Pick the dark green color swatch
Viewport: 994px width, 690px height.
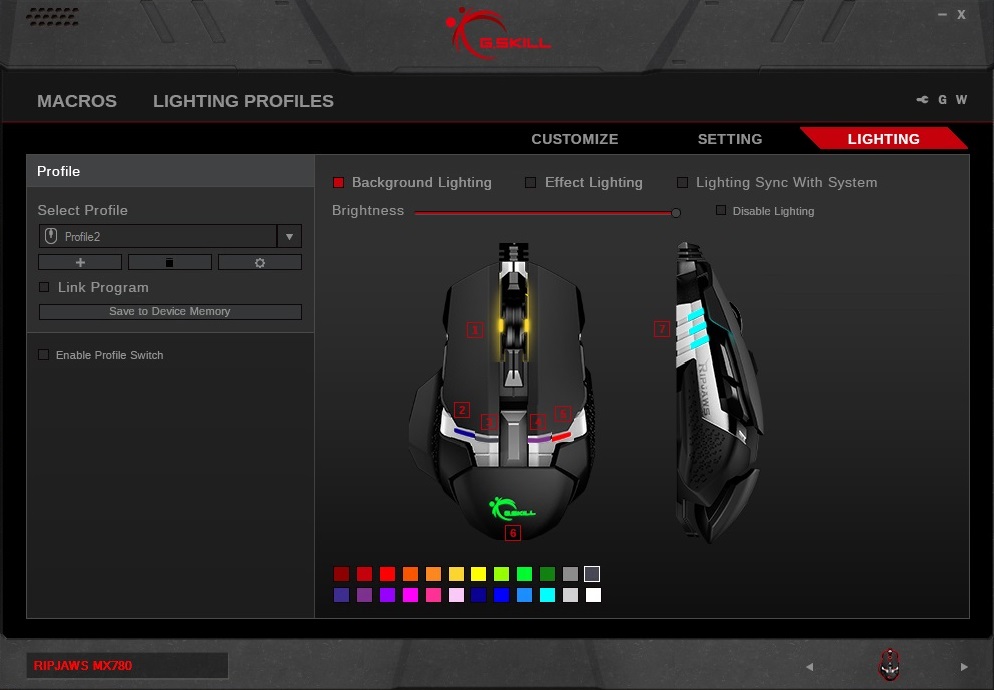pyautogui.click(x=547, y=574)
